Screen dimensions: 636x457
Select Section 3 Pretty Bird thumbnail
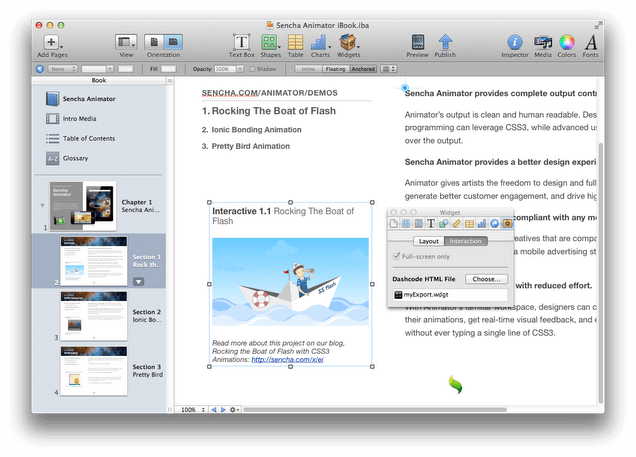94,371
